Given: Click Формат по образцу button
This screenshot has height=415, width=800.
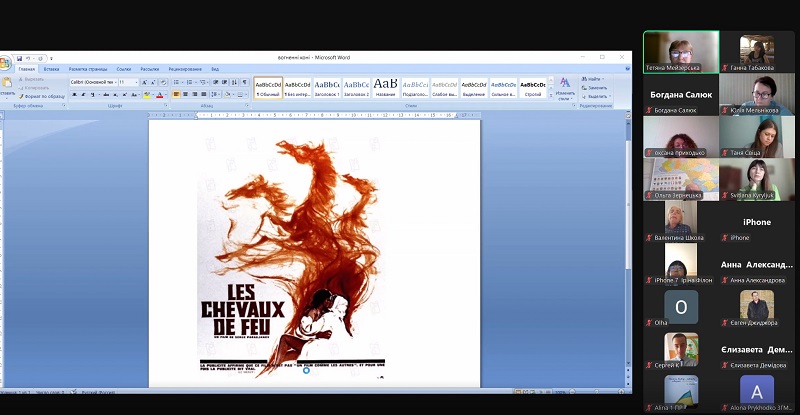Looking at the screenshot, I should coord(42,96).
